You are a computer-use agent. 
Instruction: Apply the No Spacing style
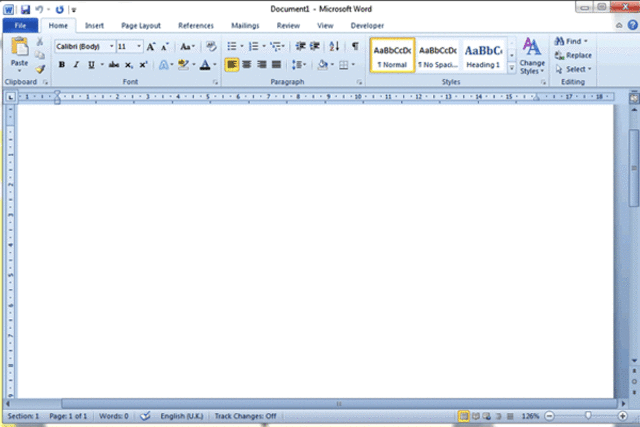tap(438, 56)
